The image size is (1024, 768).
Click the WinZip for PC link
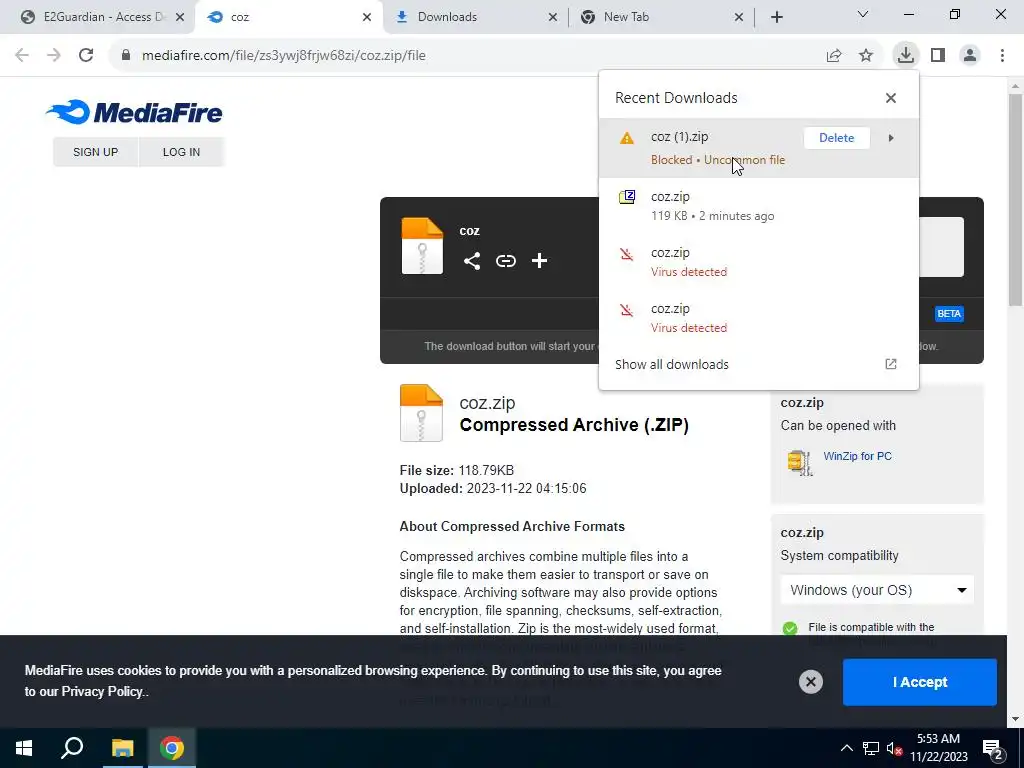[857, 456]
